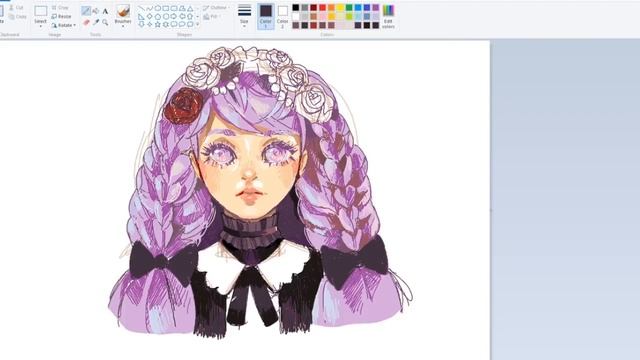Image resolution: width=640 pixels, height=360 pixels.
Task: Pick the black palette swatch
Action: pyautogui.click(x=296, y=7)
